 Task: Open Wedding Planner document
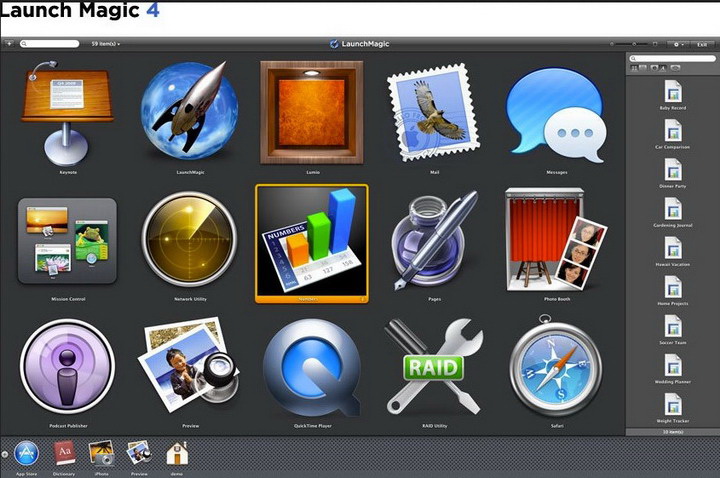tap(673, 368)
